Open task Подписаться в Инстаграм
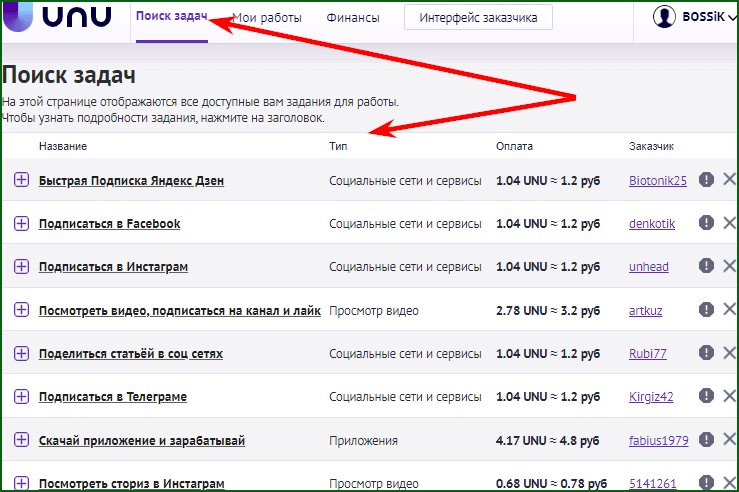Image resolution: width=739 pixels, height=492 pixels. [x=113, y=267]
